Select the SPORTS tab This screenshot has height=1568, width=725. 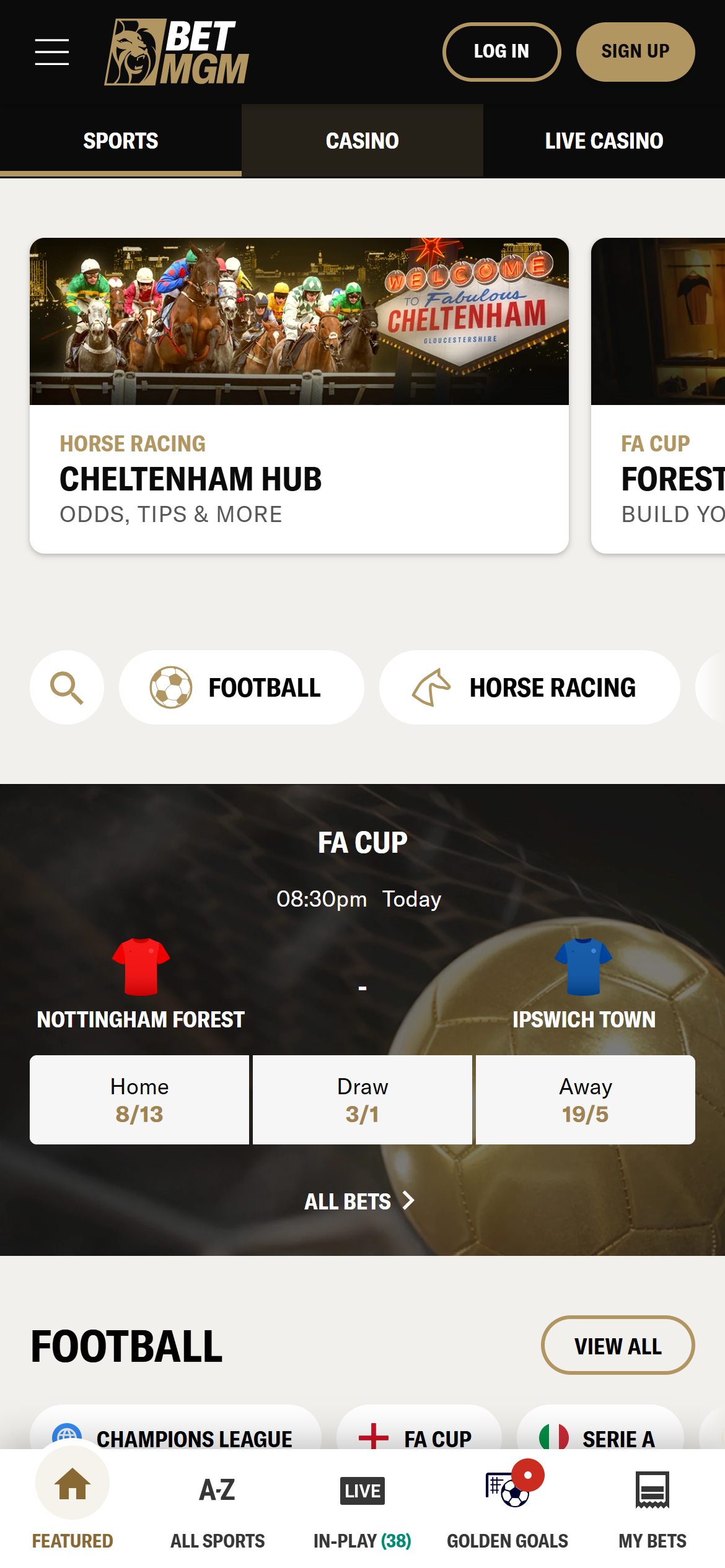(121, 141)
